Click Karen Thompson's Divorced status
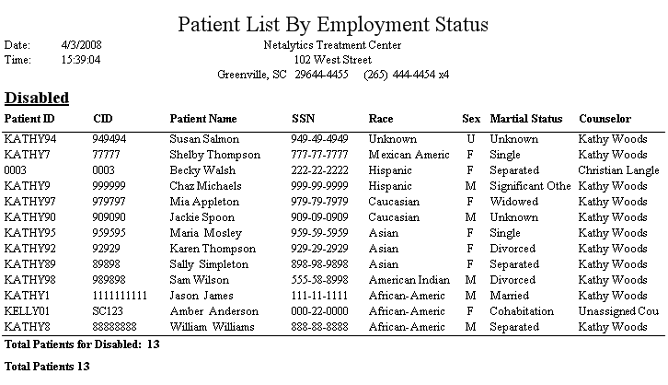The width and height of the screenshot is (668, 385). (513, 249)
